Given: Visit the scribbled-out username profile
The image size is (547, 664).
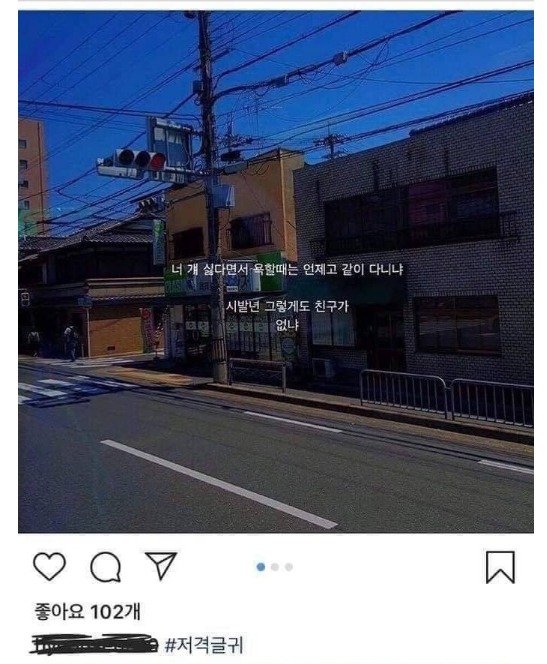Looking at the screenshot, I should (94, 644).
